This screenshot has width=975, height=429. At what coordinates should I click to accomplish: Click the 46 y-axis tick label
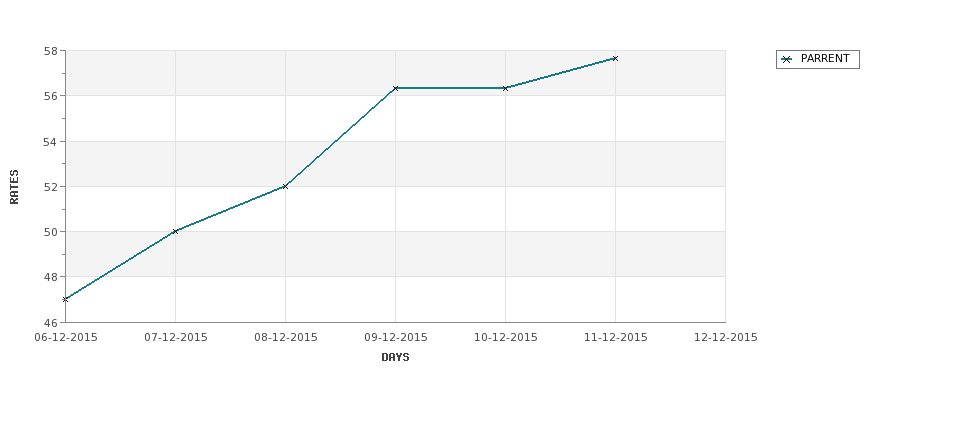[x=51, y=323]
